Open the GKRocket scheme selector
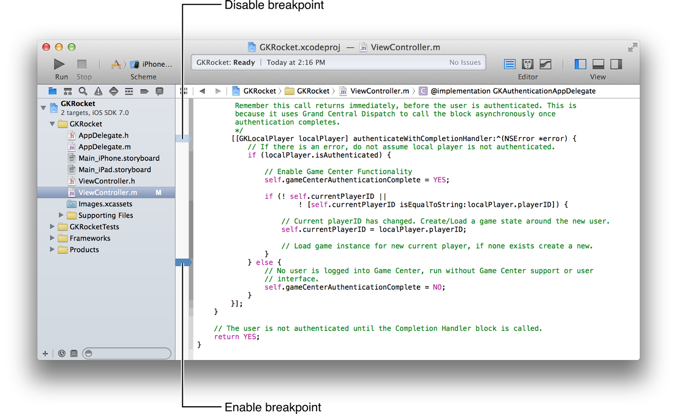Screen dimensions: 677x414 click(116, 64)
